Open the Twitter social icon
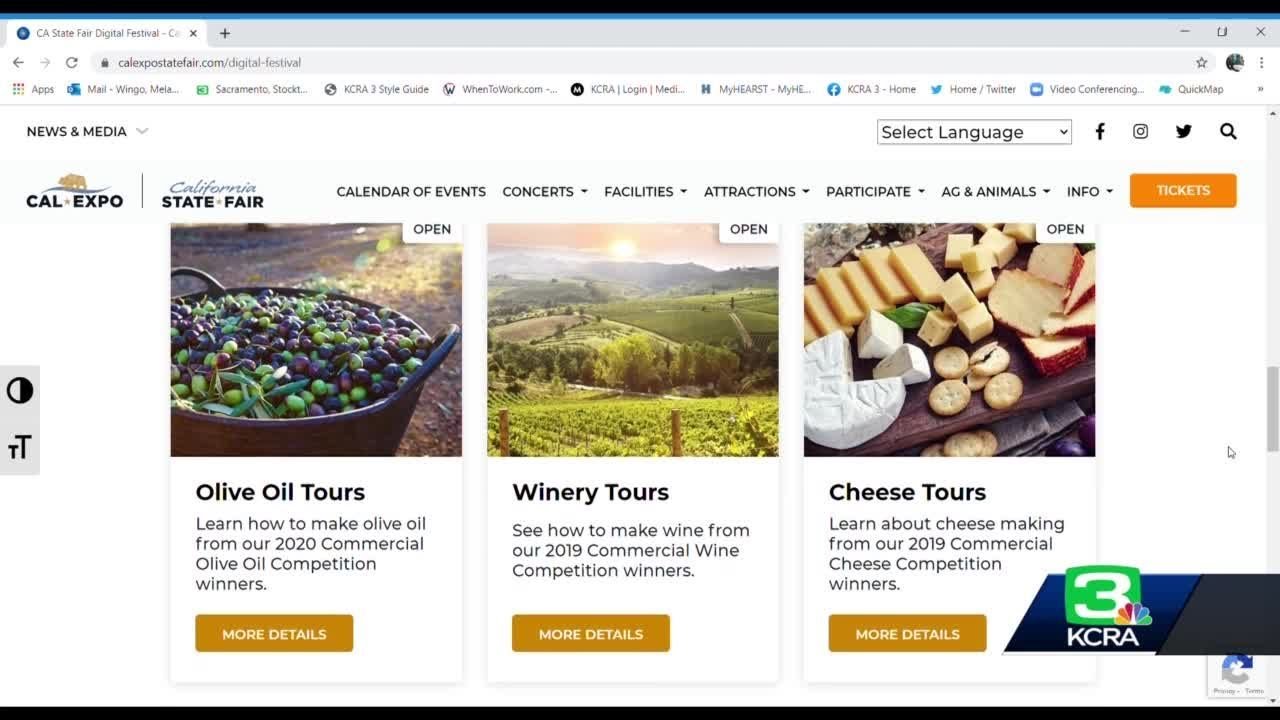This screenshot has height=720, width=1280. 1184,131
